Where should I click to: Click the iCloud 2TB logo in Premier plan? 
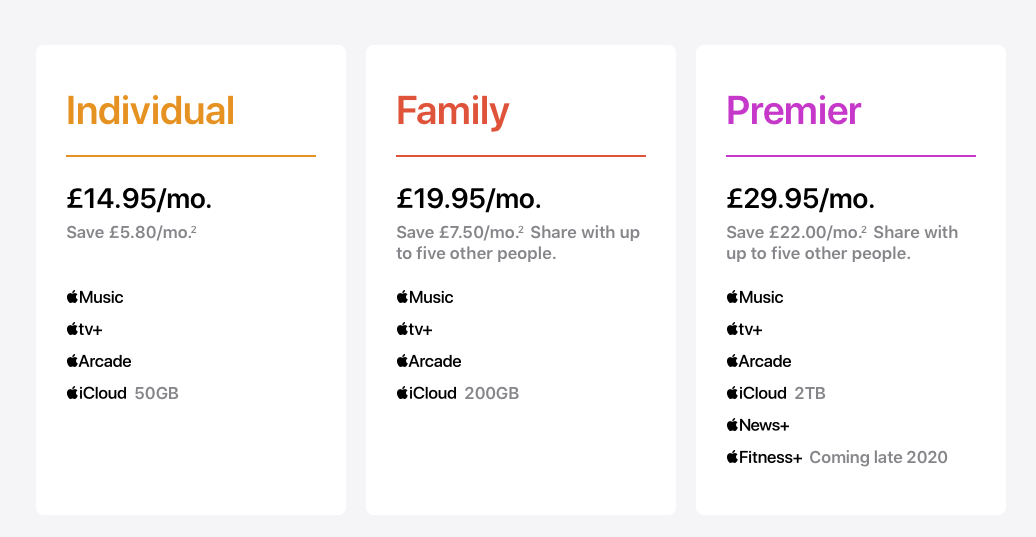pos(757,393)
